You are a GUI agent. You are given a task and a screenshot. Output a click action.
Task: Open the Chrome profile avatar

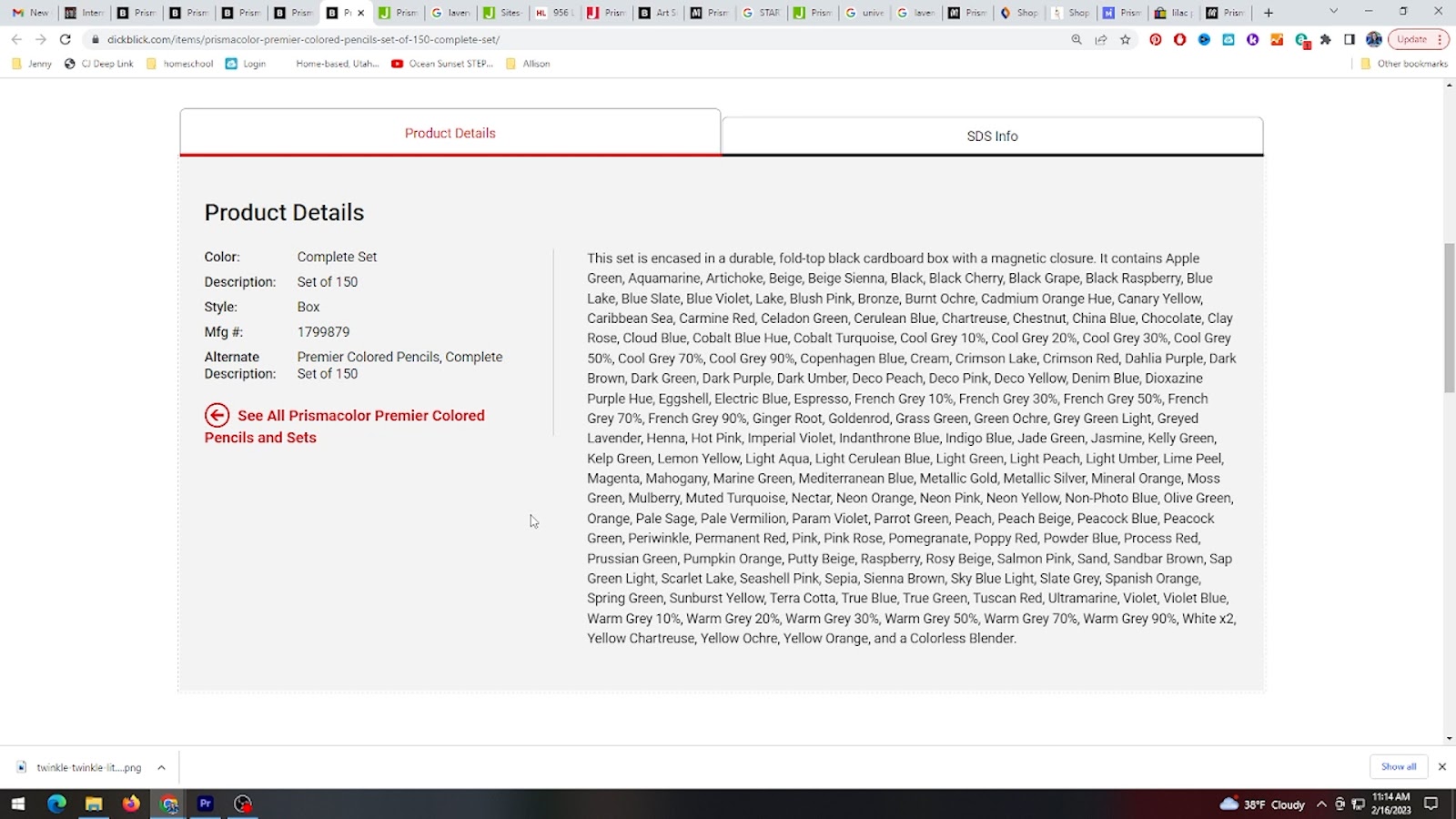click(x=1374, y=39)
